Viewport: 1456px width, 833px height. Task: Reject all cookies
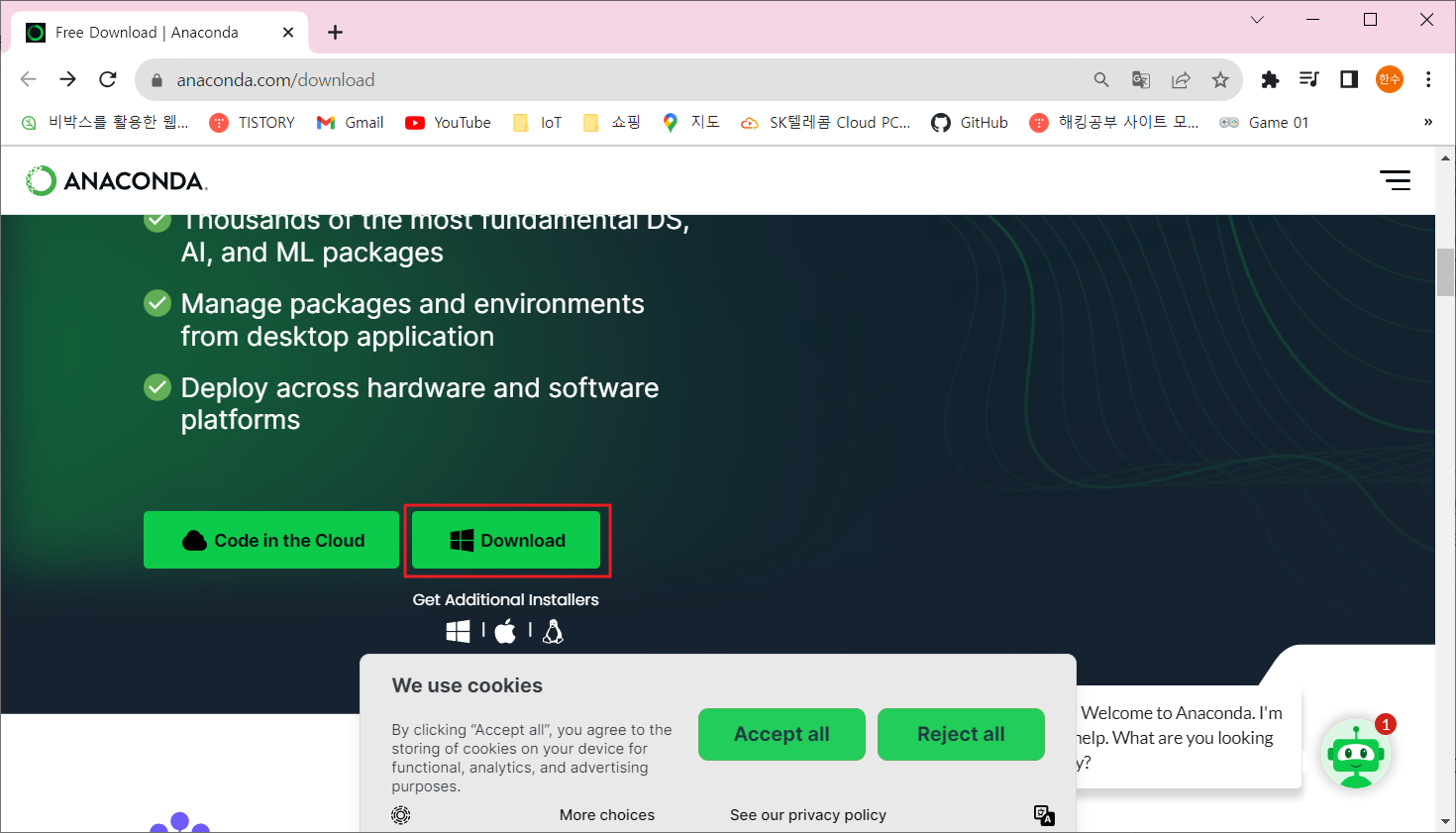(x=961, y=734)
